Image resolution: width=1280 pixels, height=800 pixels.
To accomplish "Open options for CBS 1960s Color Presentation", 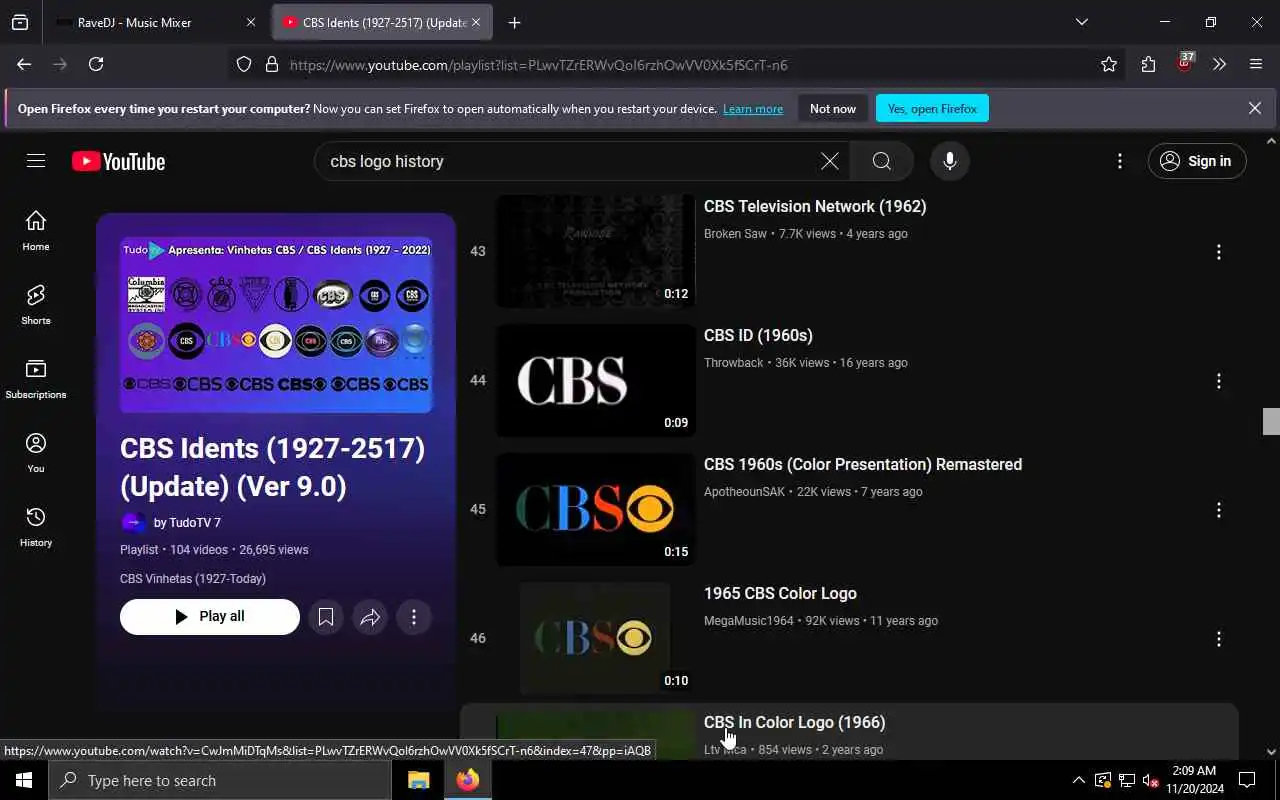I will [x=1218, y=510].
